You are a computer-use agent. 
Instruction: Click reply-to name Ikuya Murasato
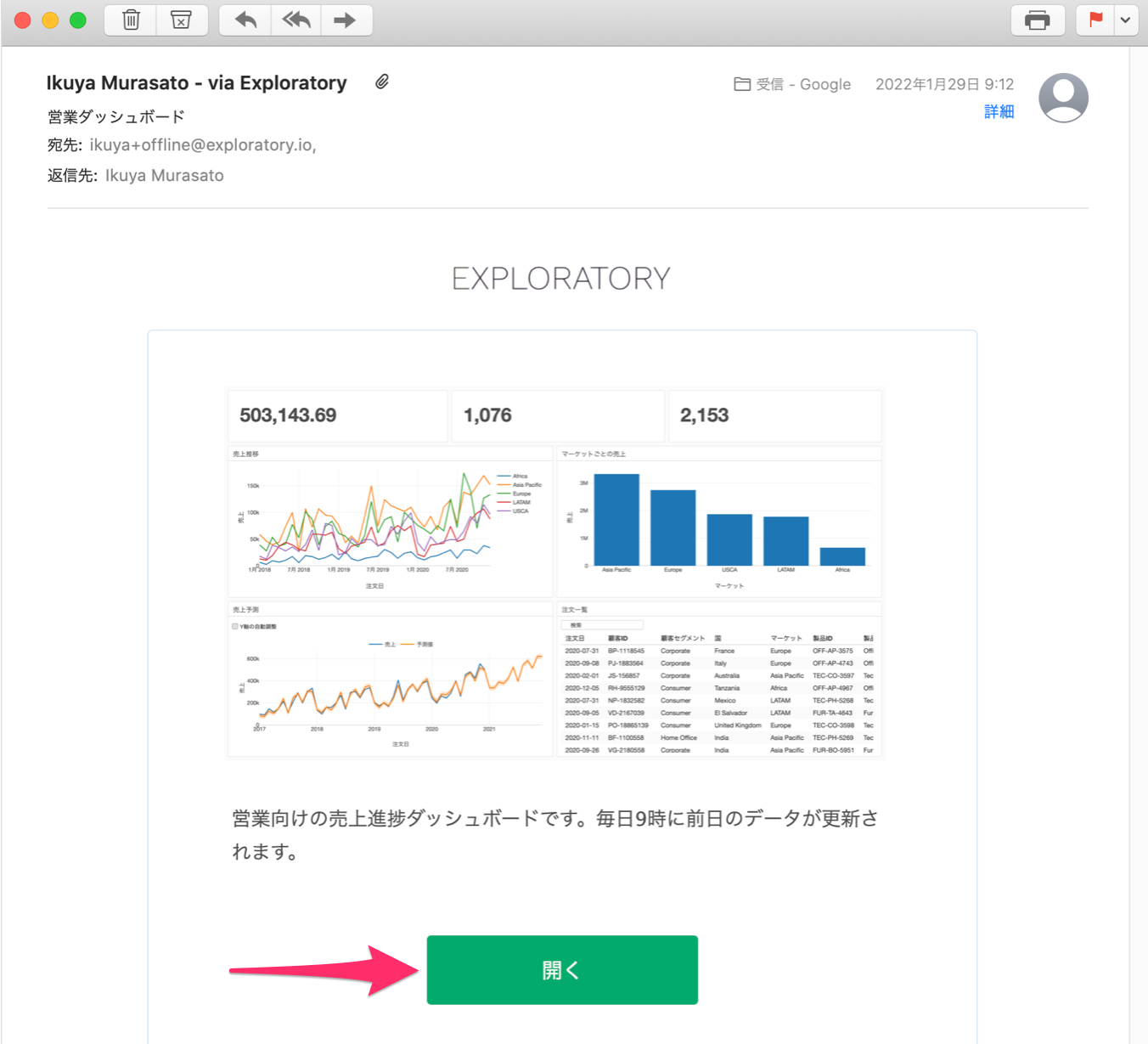[x=165, y=176]
